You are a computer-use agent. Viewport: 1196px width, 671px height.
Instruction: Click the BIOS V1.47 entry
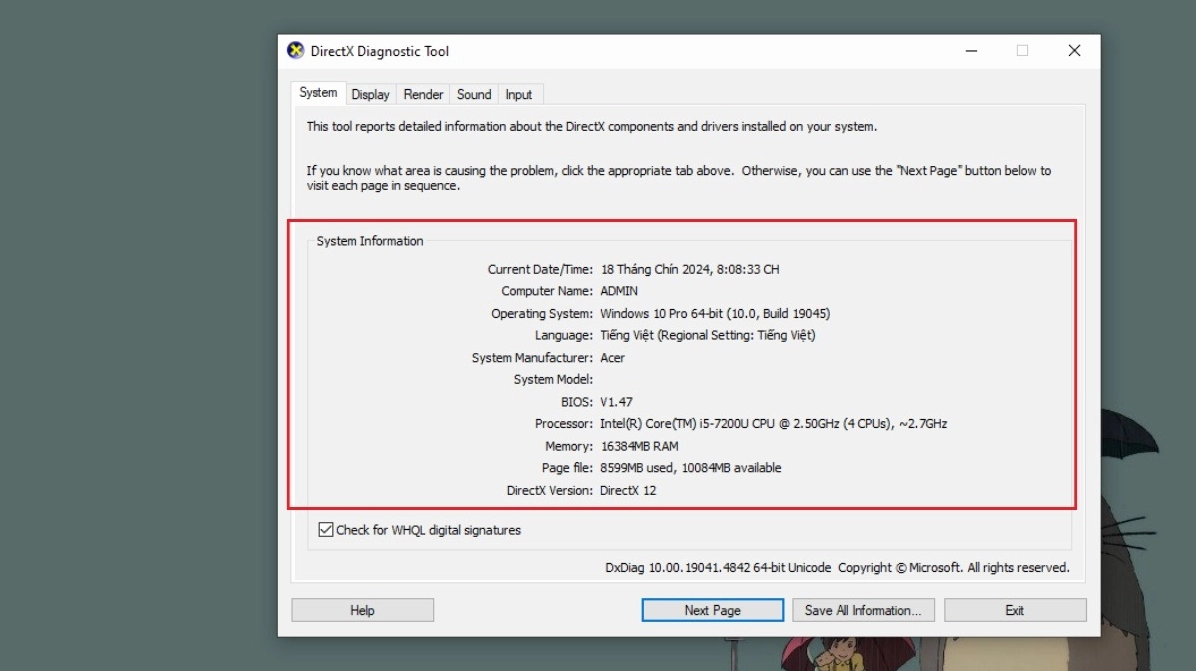point(617,401)
